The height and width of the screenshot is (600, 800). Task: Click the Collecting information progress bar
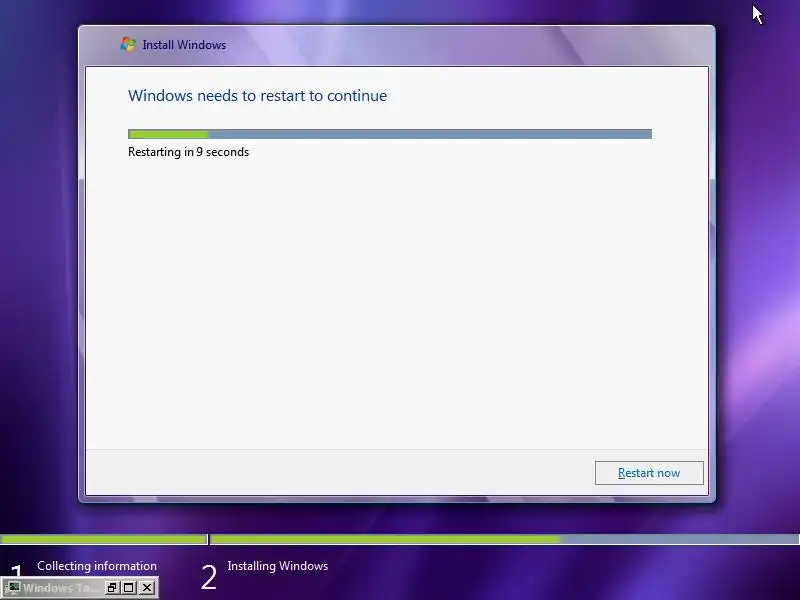click(x=104, y=539)
